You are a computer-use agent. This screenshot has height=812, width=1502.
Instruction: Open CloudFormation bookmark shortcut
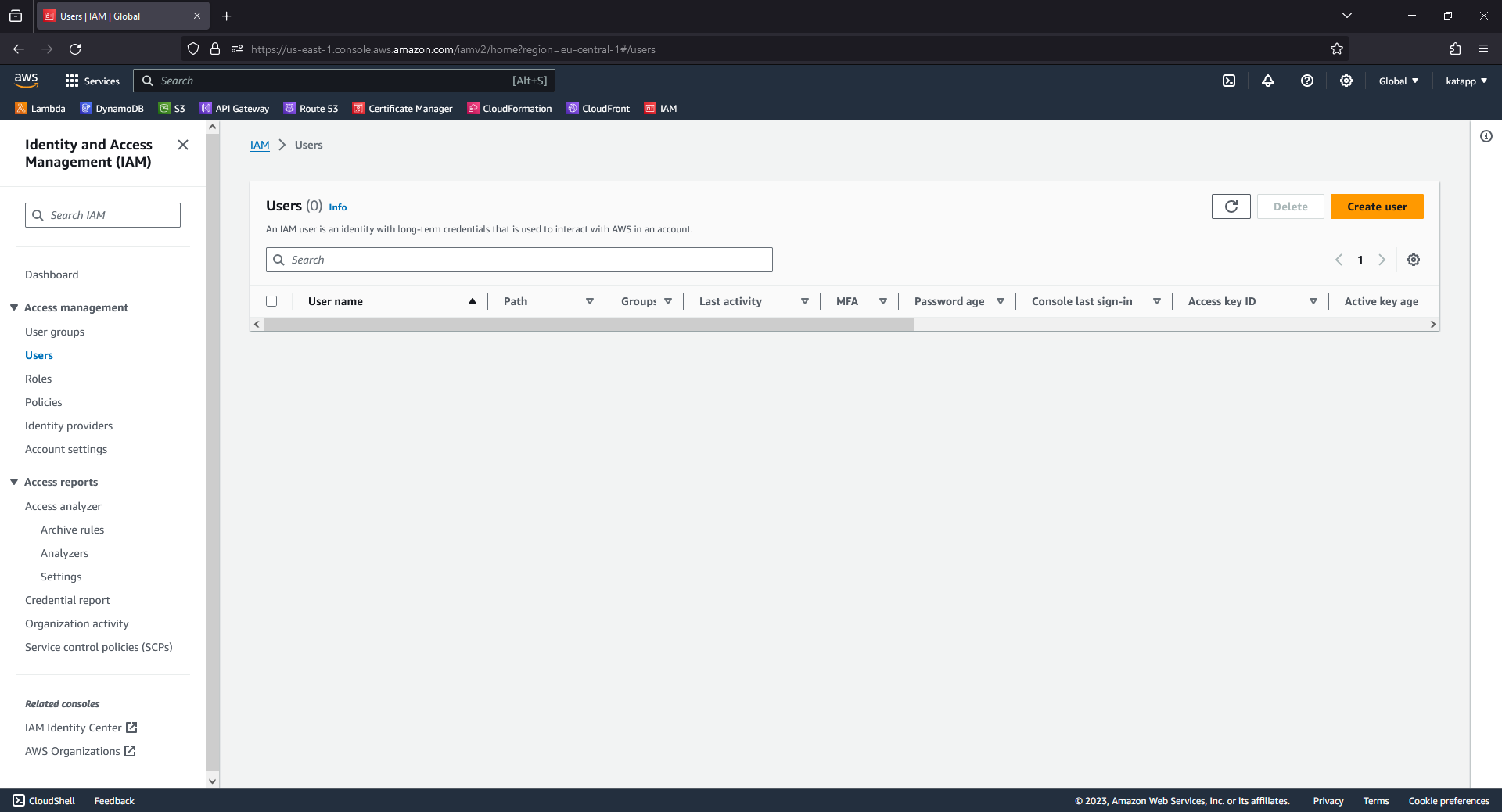510,108
